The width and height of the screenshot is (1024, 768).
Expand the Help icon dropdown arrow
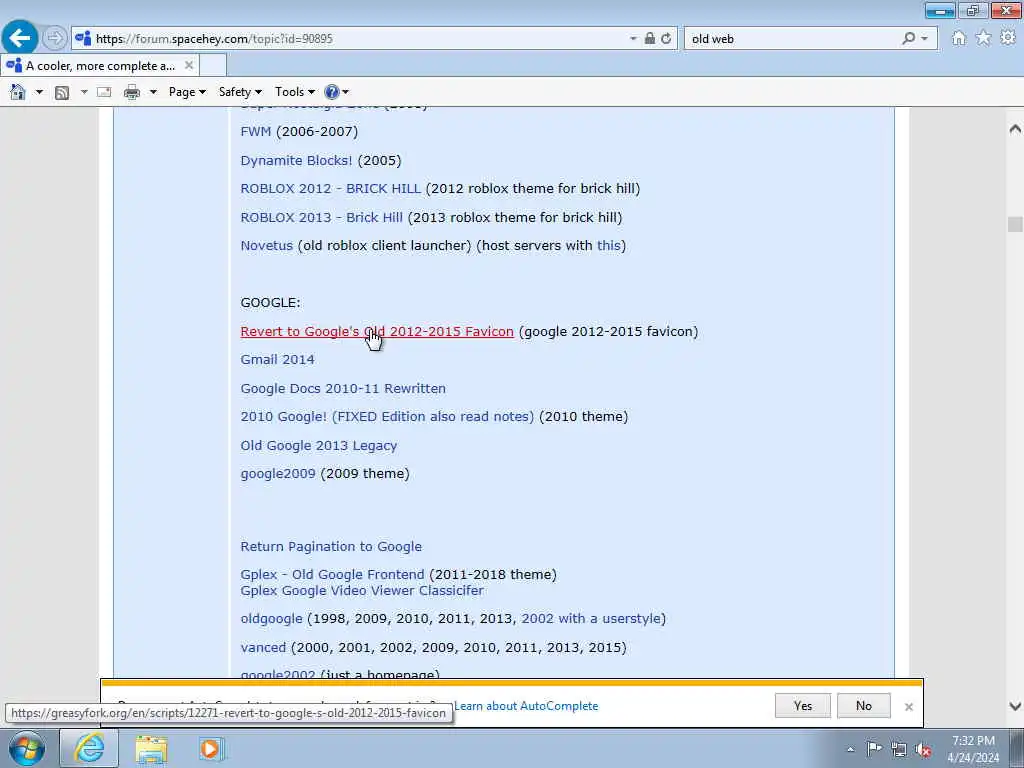point(345,92)
